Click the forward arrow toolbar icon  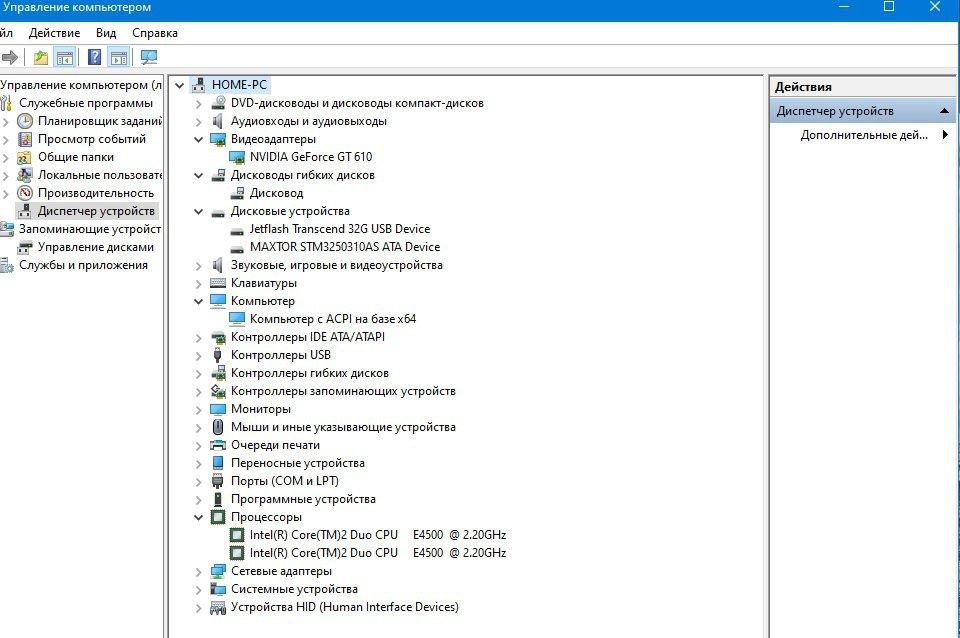[9, 58]
